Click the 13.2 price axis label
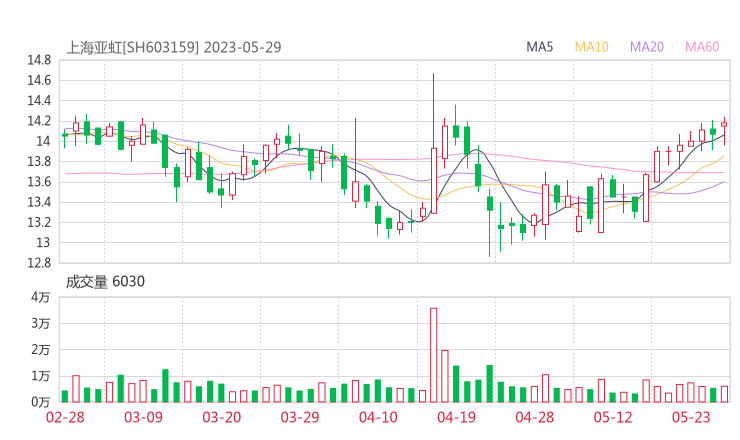This screenshot has height=440, width=740. (x=39, y=222)
